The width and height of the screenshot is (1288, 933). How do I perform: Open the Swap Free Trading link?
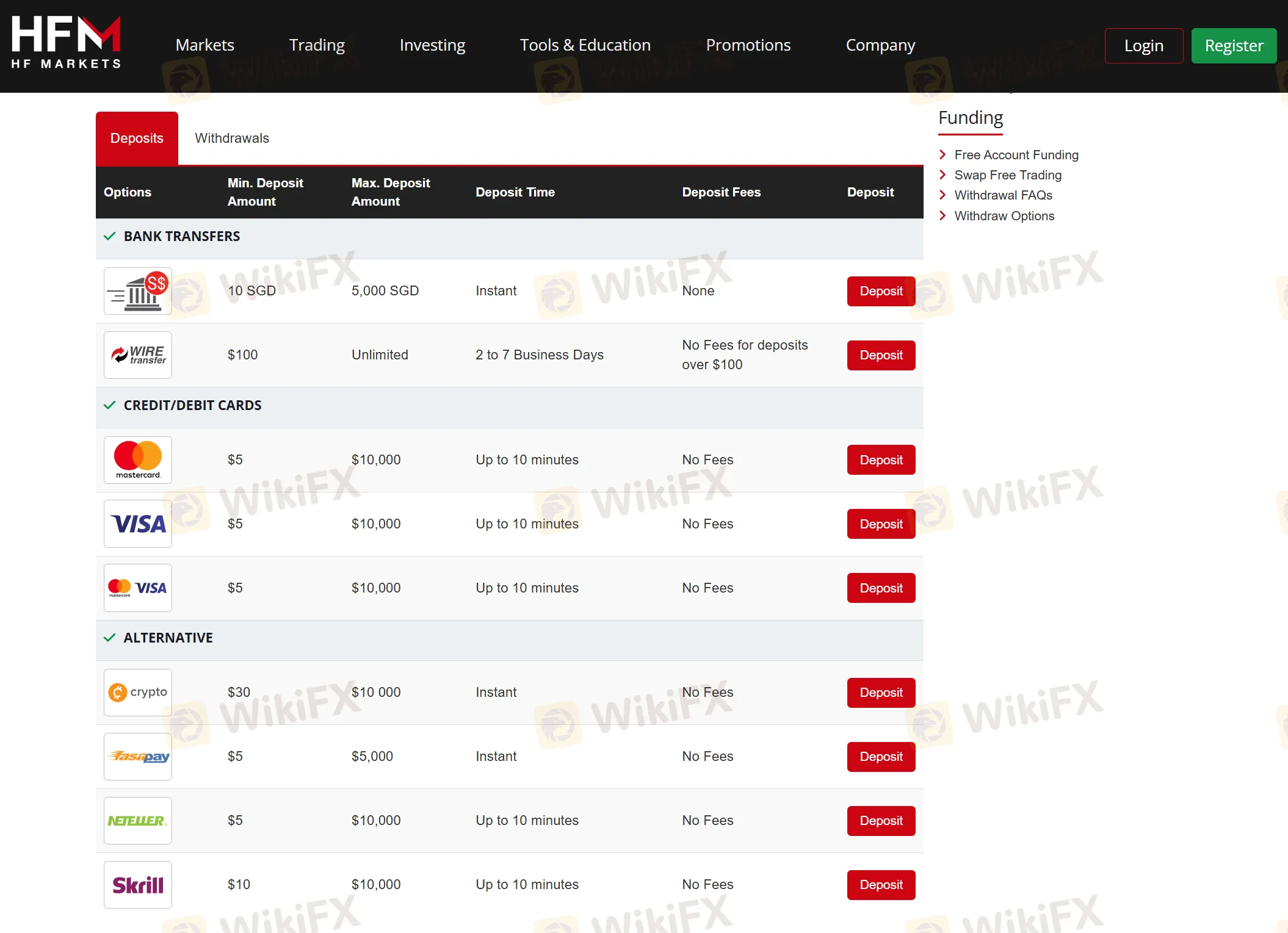(1008, 175)
